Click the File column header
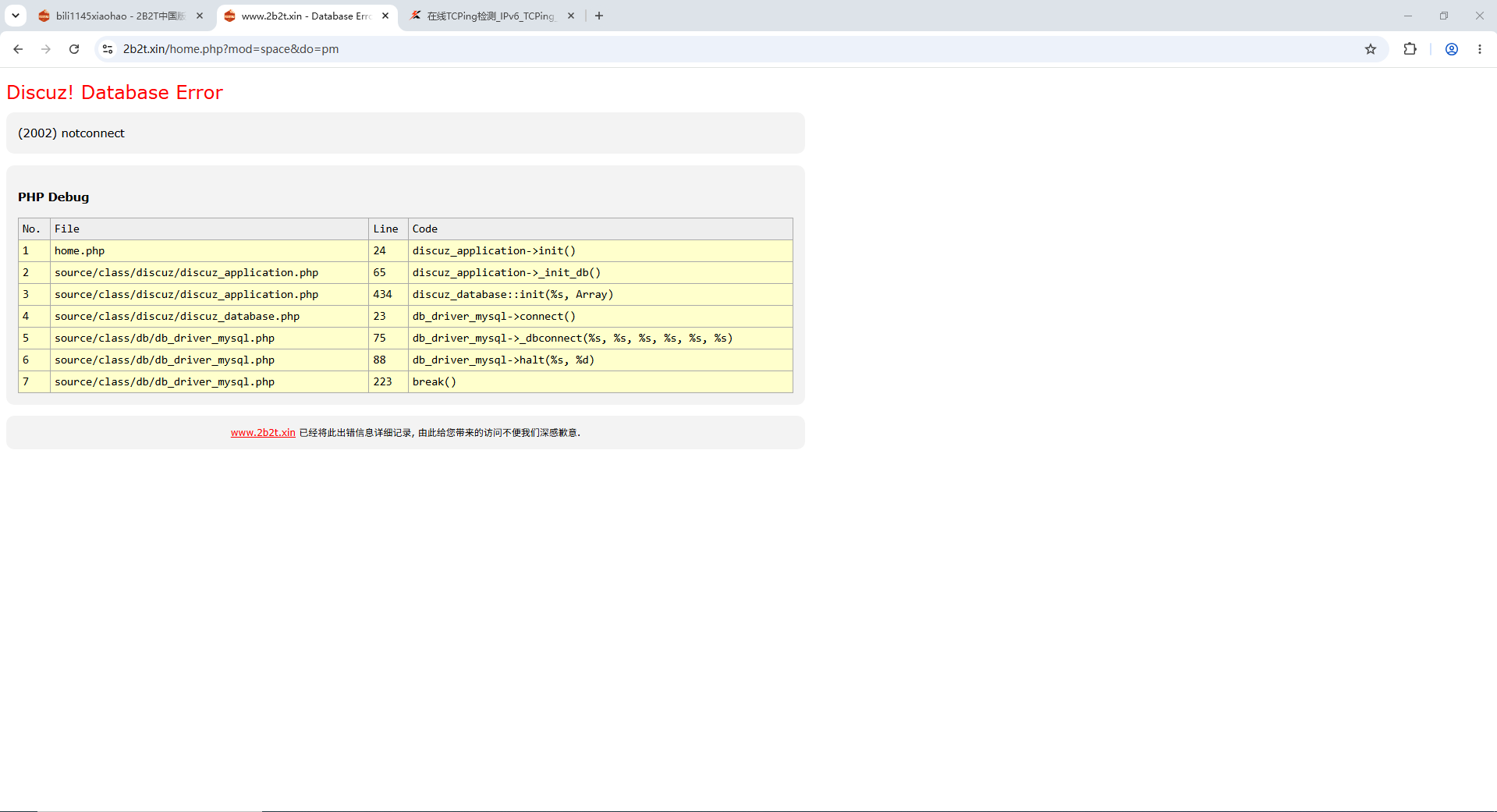The image size is (1497, 812). [x=209, y=229]
